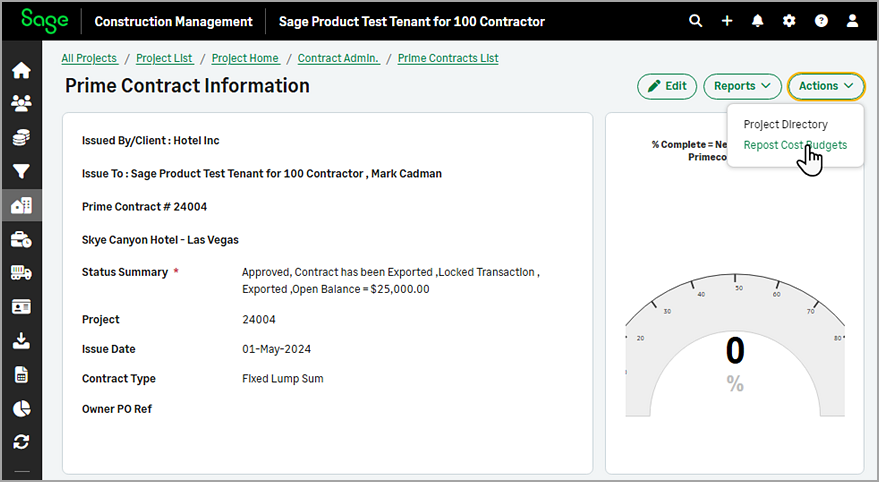Collapse the Actions dropdown
The image size is (879, 482).
[x=826, y=86]
